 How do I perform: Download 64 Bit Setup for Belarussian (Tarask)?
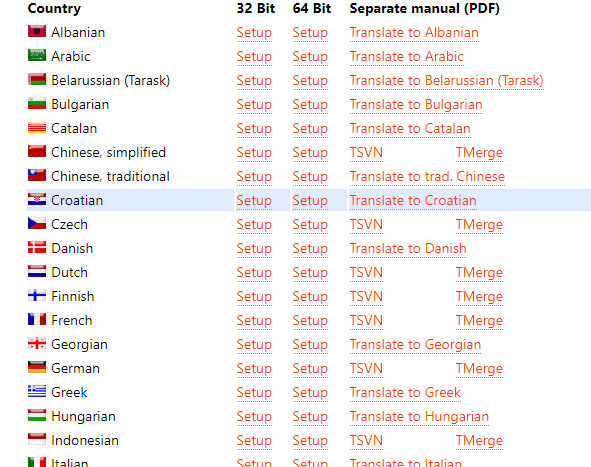[x=310, y=81]
